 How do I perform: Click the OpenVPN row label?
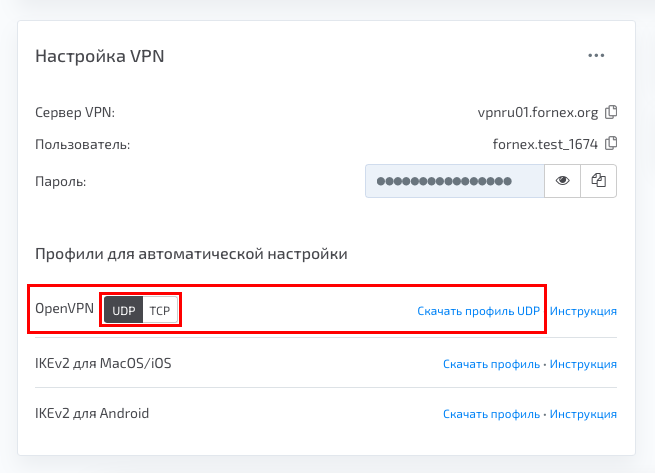point(64,308)
